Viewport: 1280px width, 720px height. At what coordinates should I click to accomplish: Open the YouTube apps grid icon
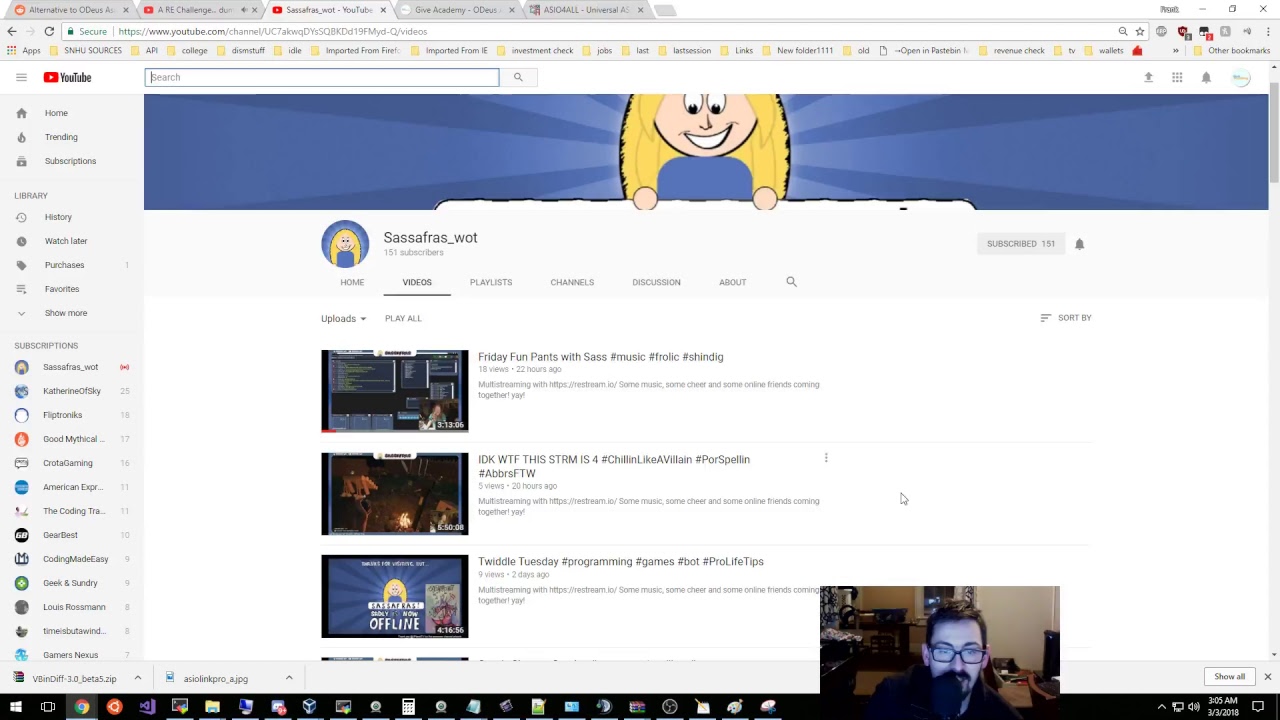click(1177, 77)
